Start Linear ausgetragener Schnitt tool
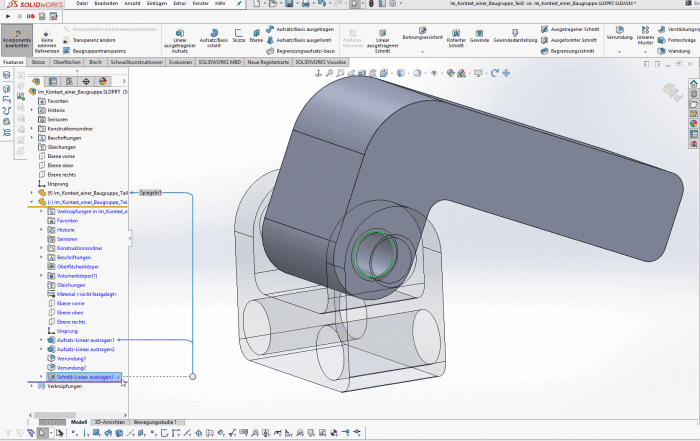This screenshot has height=441, width=700. [383, 41]
